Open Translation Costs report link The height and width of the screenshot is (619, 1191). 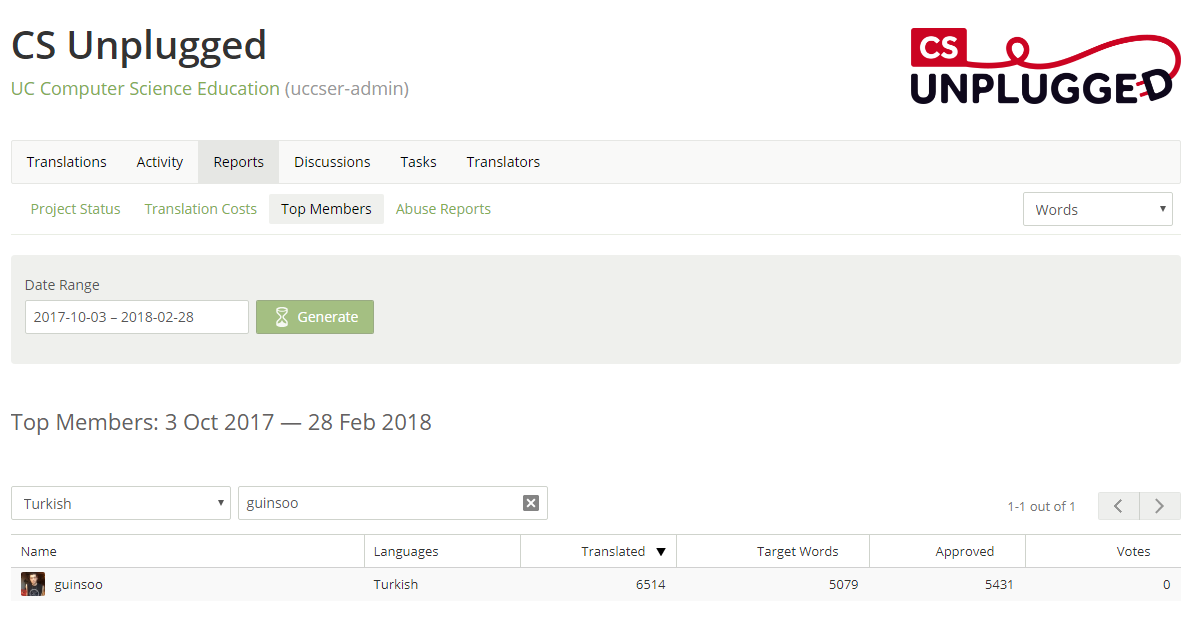click(x=201, y=209)
